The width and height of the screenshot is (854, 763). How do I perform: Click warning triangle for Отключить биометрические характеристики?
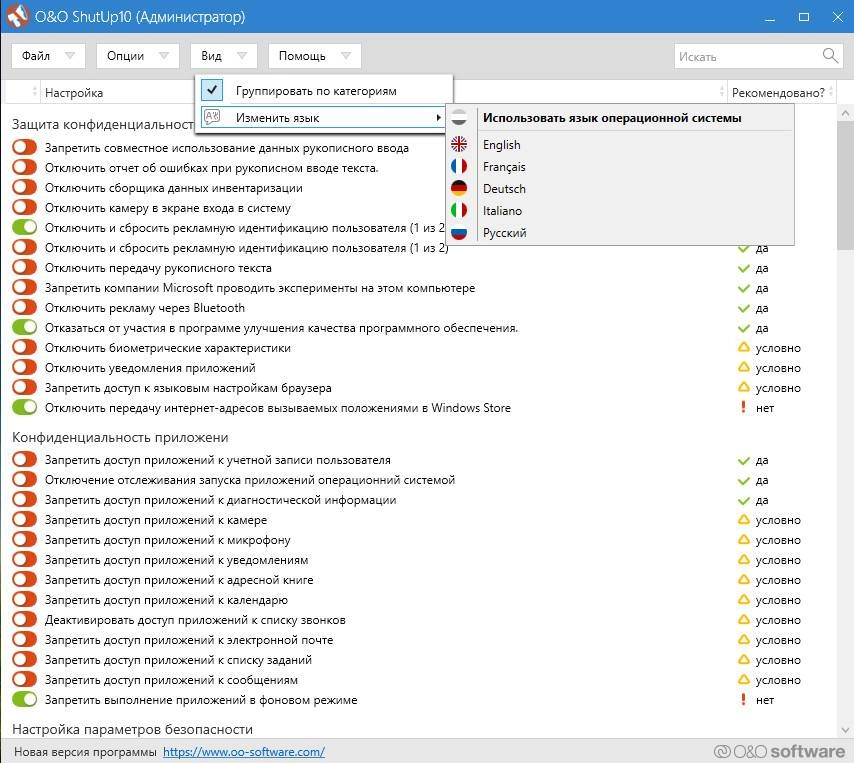point(743,347)
